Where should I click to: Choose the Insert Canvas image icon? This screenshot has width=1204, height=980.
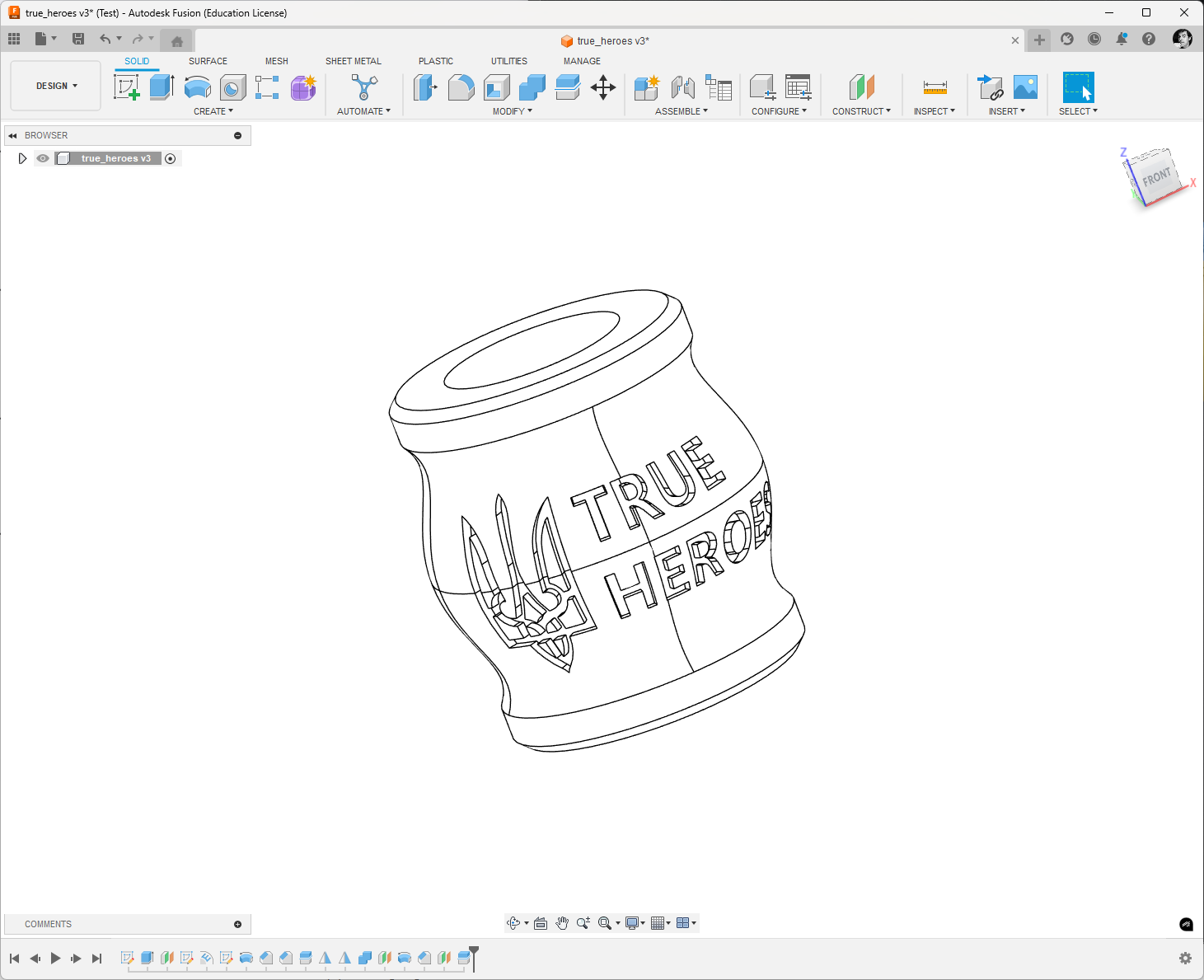tap(1025, 87)
